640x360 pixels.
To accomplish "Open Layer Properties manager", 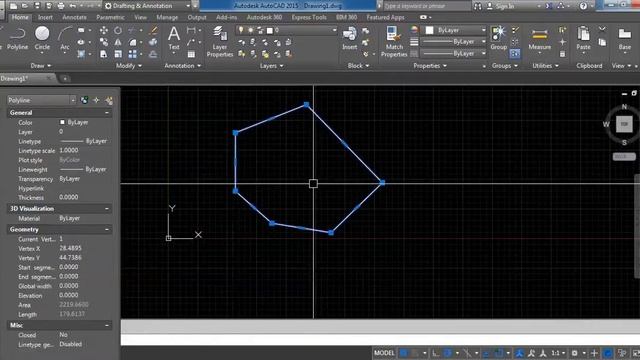I will click(220, 41).
